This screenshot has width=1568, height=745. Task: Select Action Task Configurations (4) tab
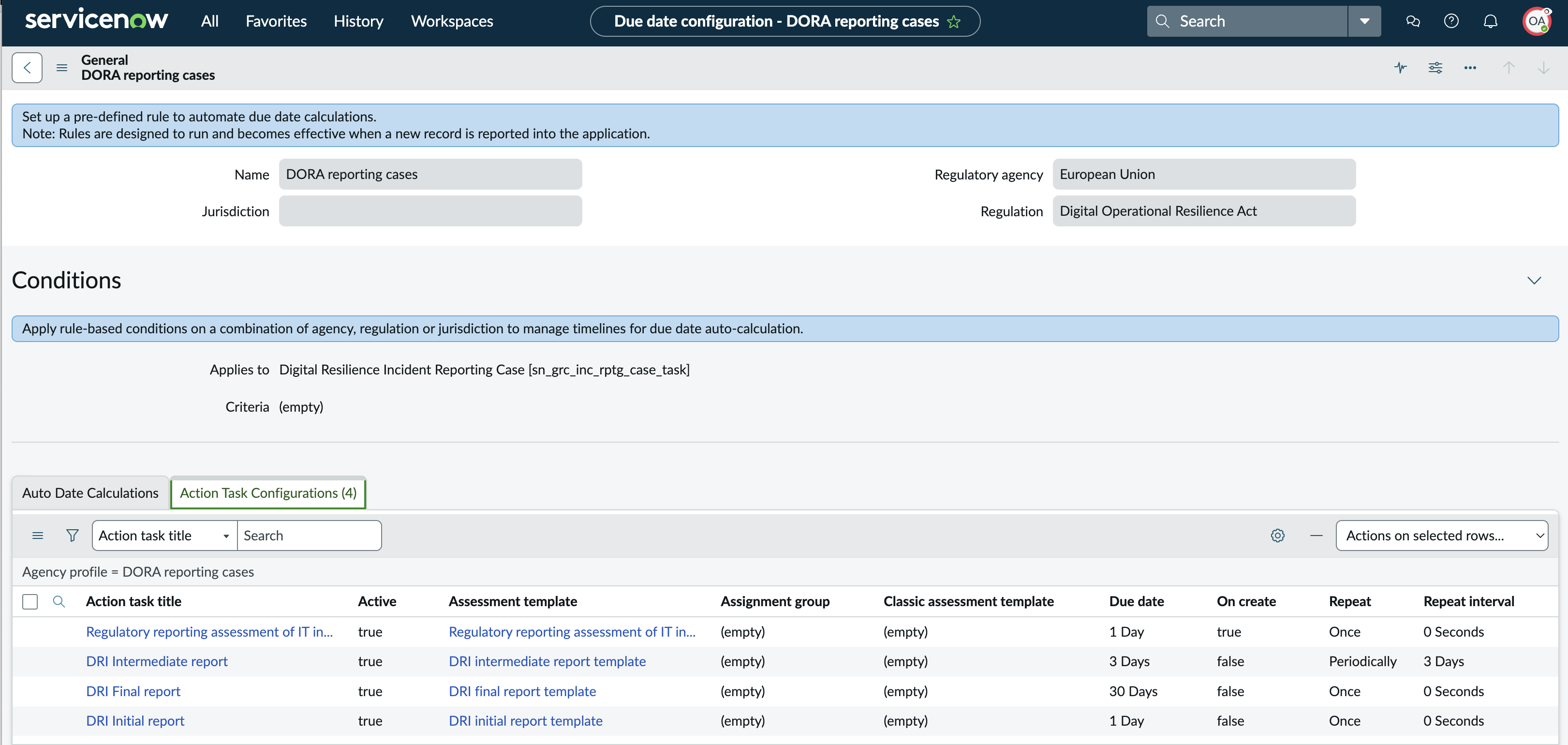pyautogui.click(x=268, y=493)
